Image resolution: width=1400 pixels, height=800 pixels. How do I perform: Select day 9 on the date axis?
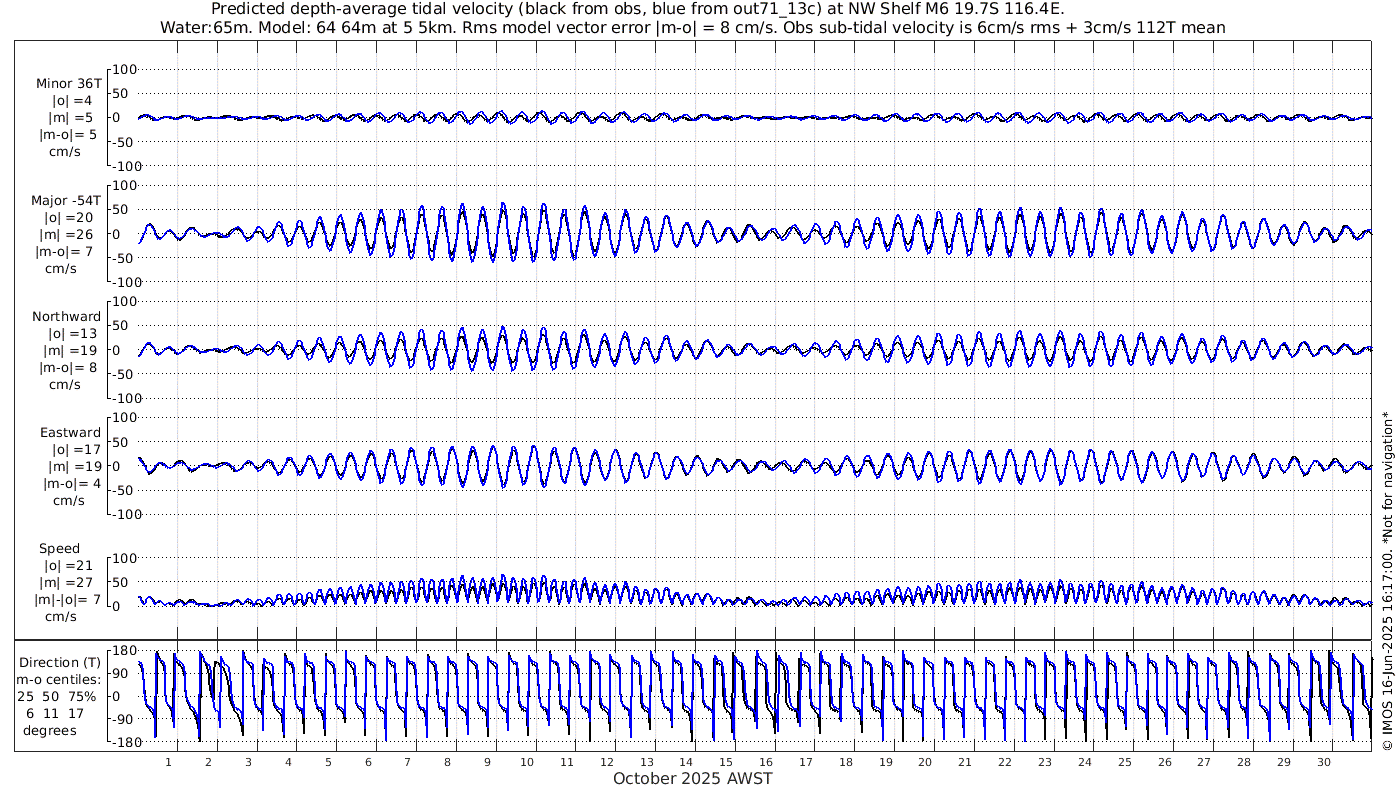[x=487, y=762]
